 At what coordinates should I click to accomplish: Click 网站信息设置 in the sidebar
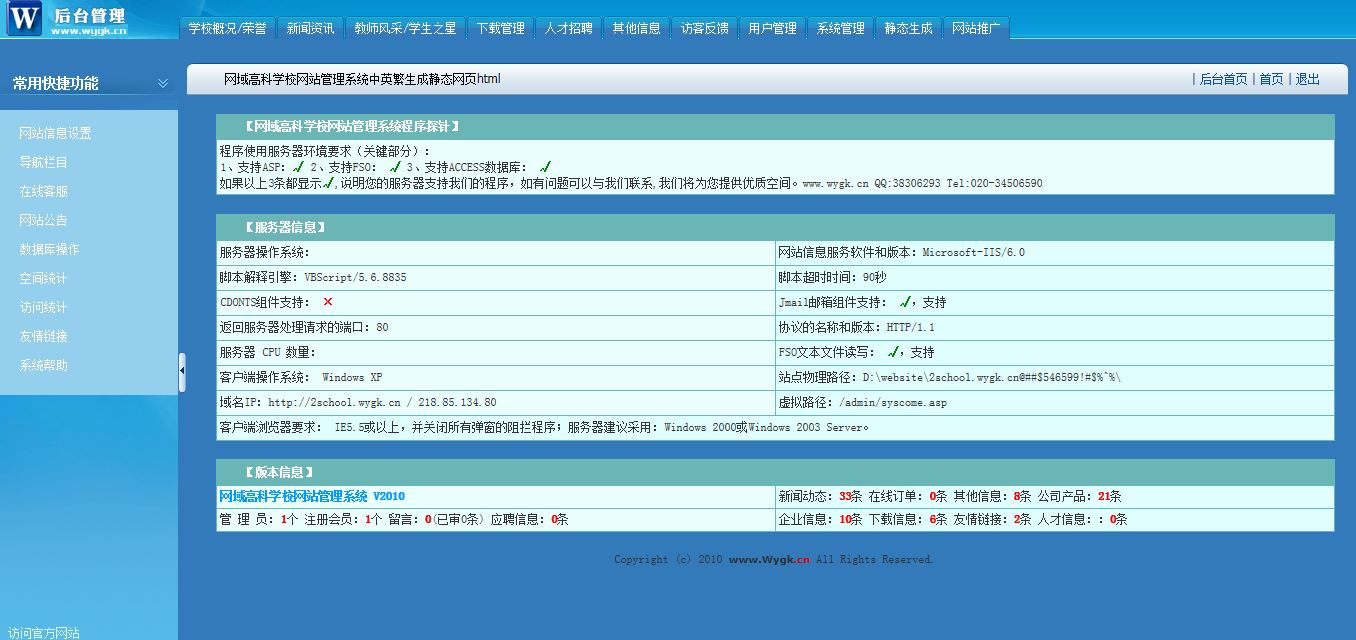click(x=55, y=133)
